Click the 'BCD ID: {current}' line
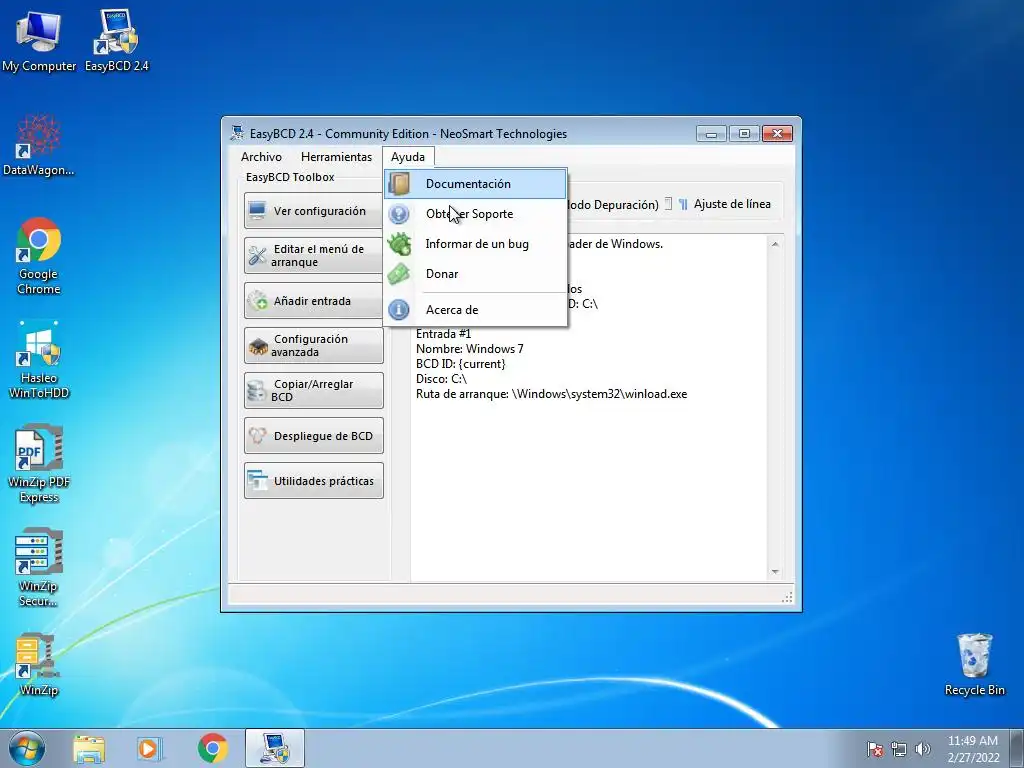The image size is (1024, 768). 460,364
